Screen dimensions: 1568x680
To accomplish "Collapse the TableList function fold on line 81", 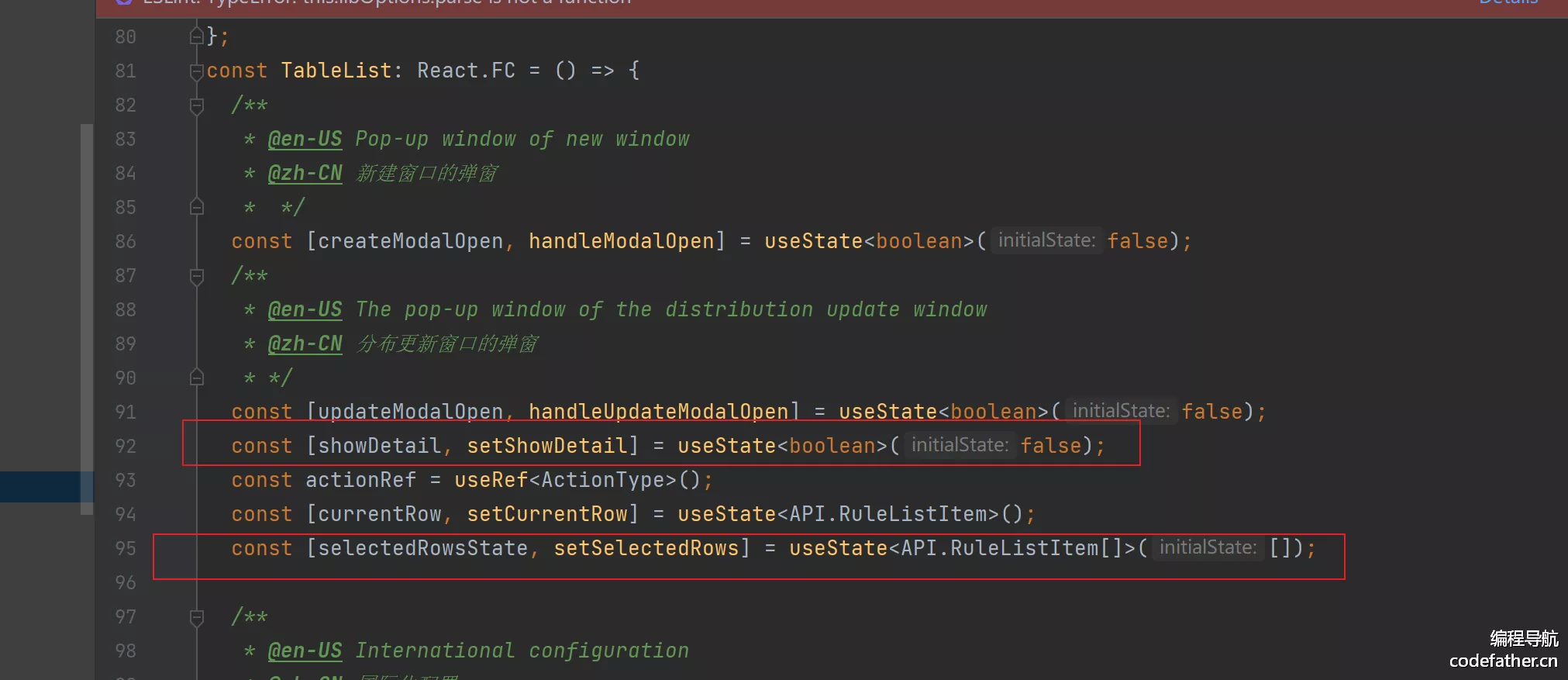I will (196, 71).
